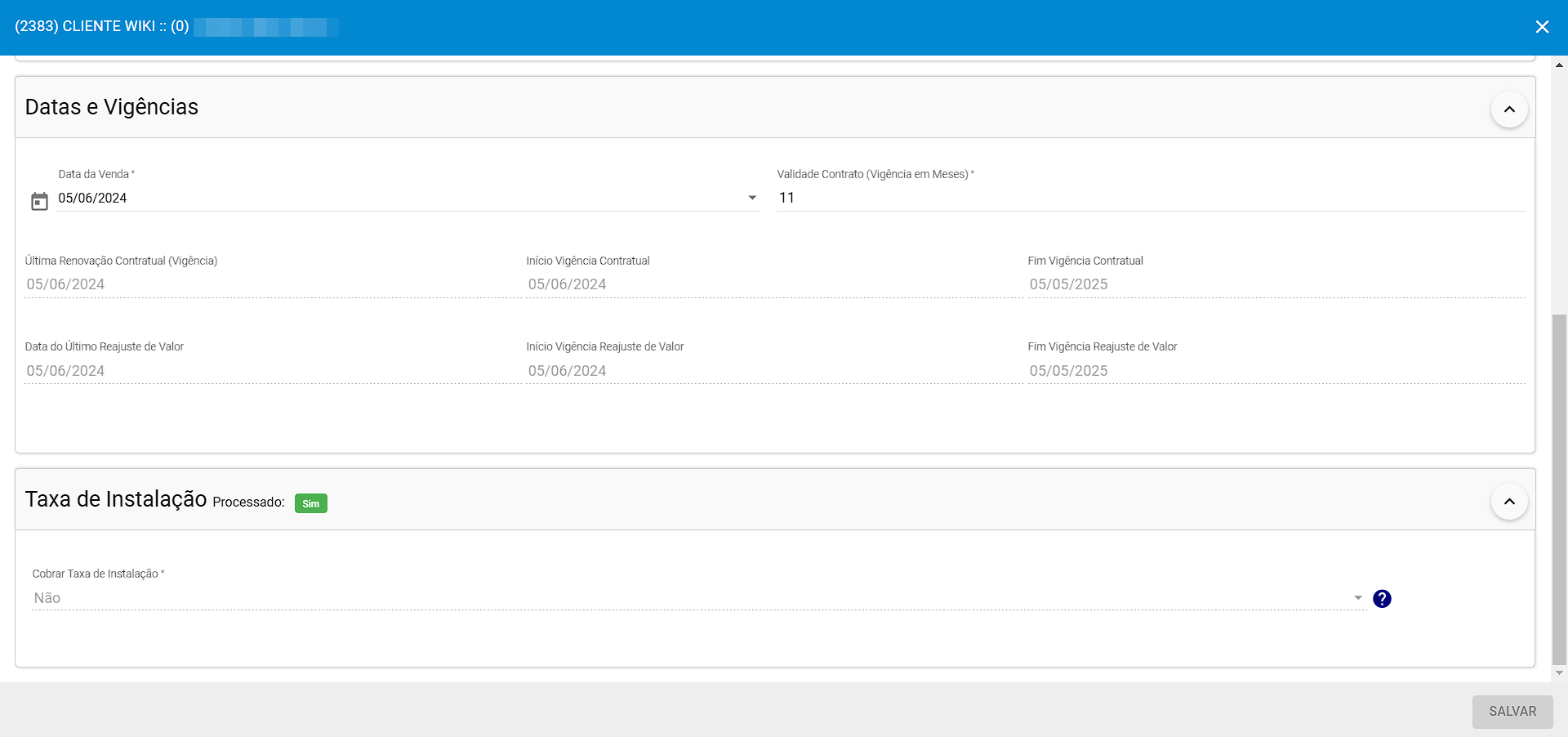
Task: Click the scrollbar up arrow
Action: [1559, 65]
